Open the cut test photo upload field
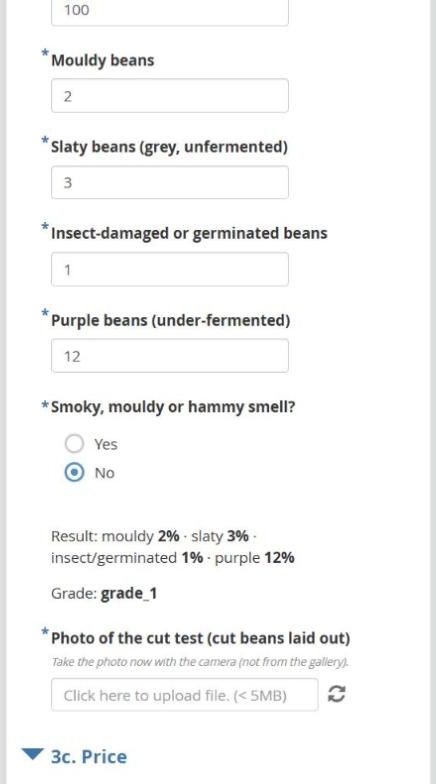This screenshot has height=784, width=436. click(x=184, y=695)
